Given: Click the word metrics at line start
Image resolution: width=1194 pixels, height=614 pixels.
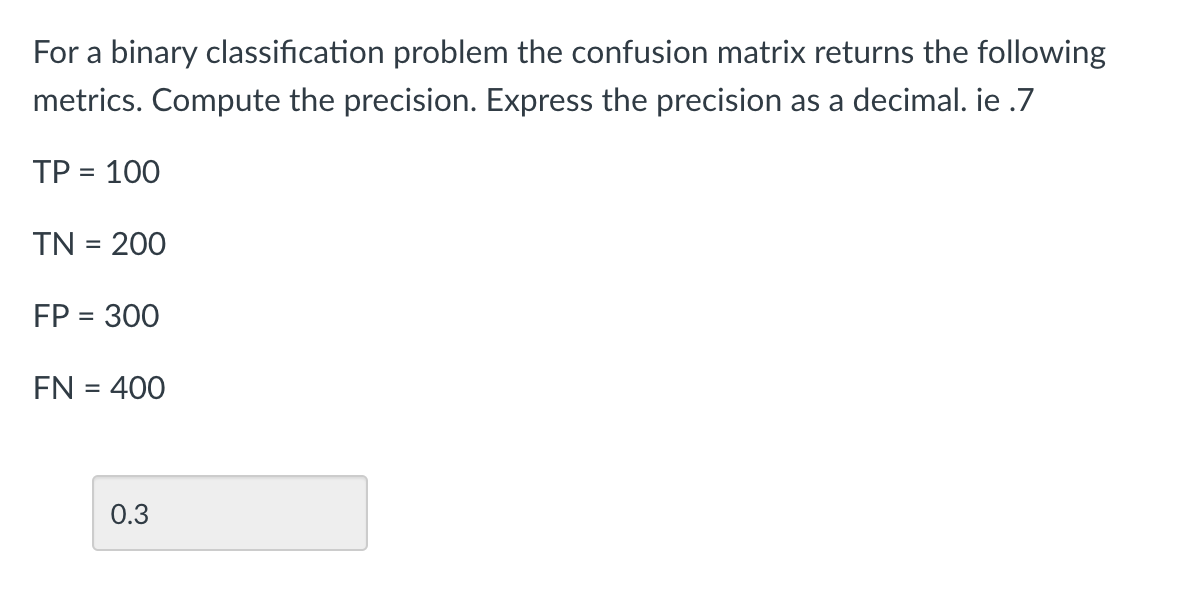Looking at the screenshot, I should point(84,99).
